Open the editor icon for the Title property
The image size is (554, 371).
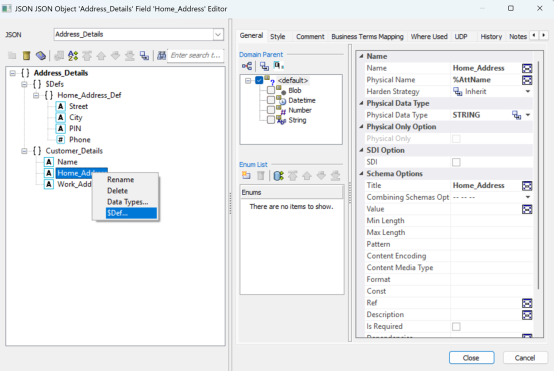point(527,186)
